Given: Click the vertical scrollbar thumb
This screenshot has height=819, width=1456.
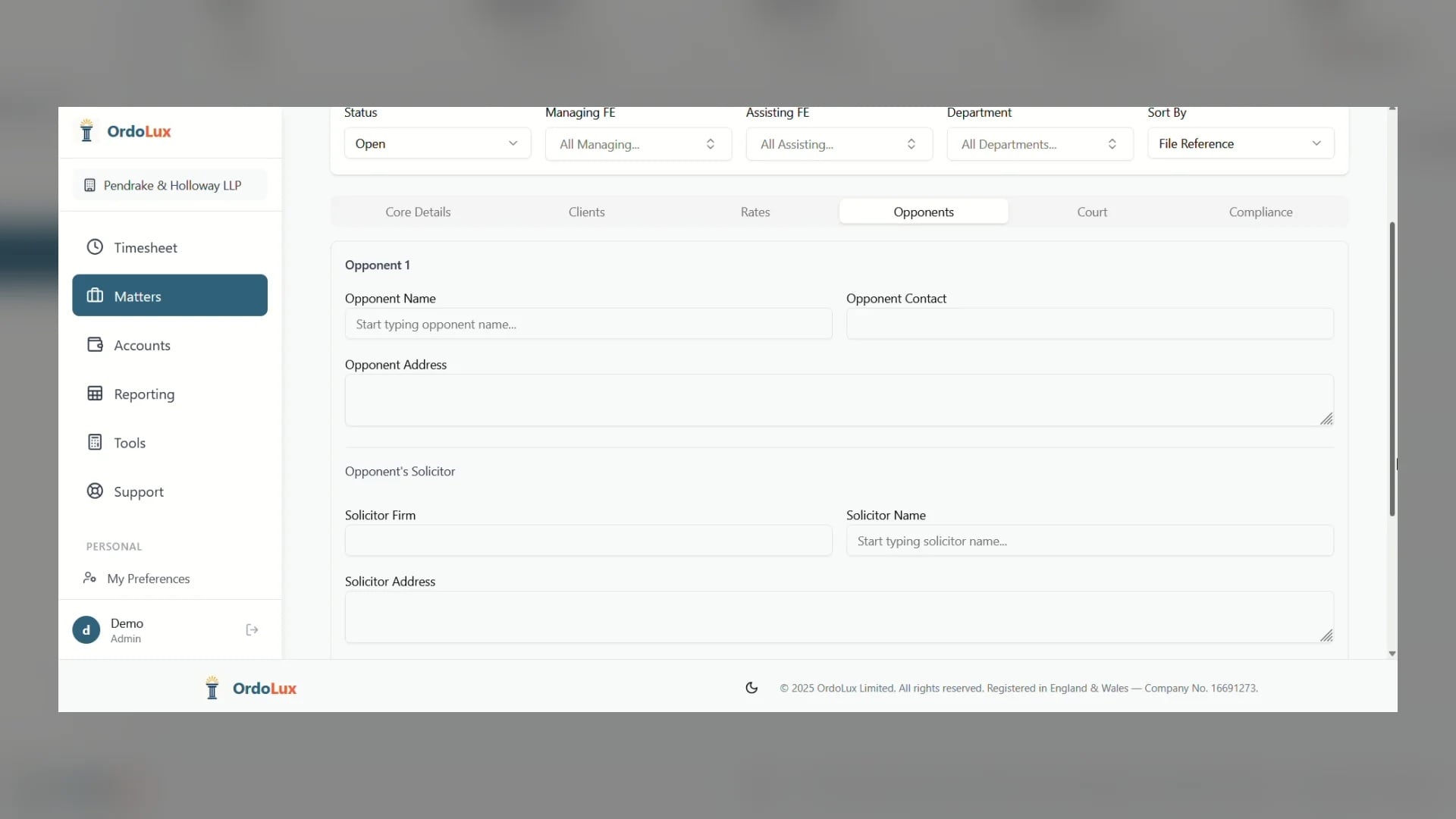Looking at the screenshot, I should (x=1392, y=369).
